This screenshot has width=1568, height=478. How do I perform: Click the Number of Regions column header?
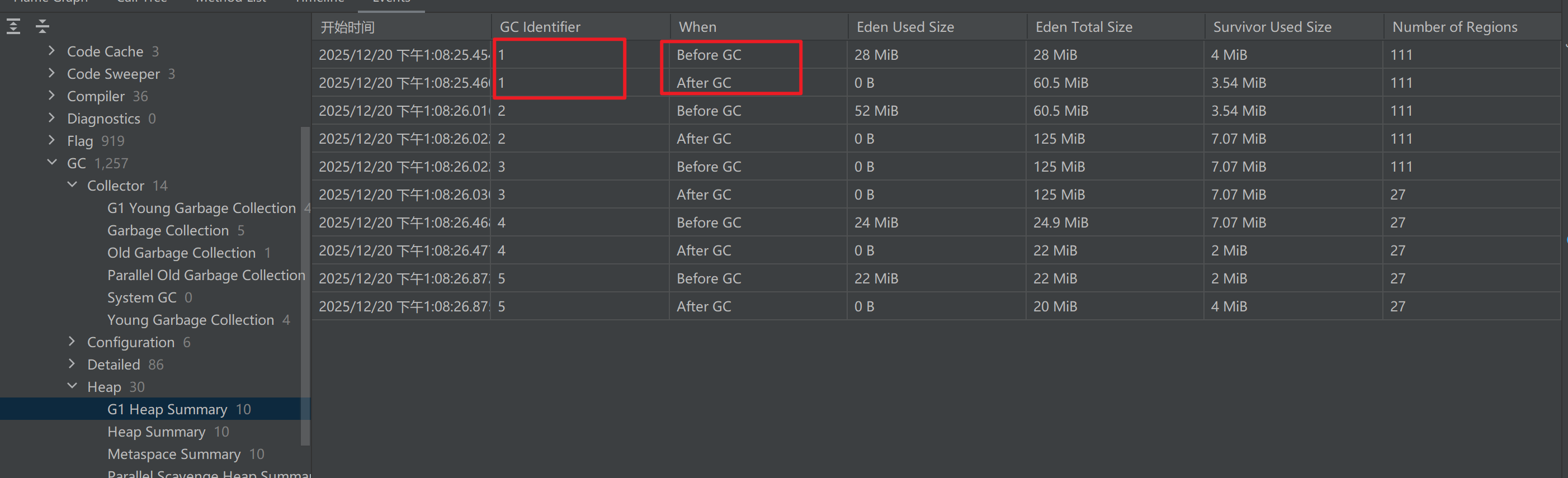[x=1454, y=27]
